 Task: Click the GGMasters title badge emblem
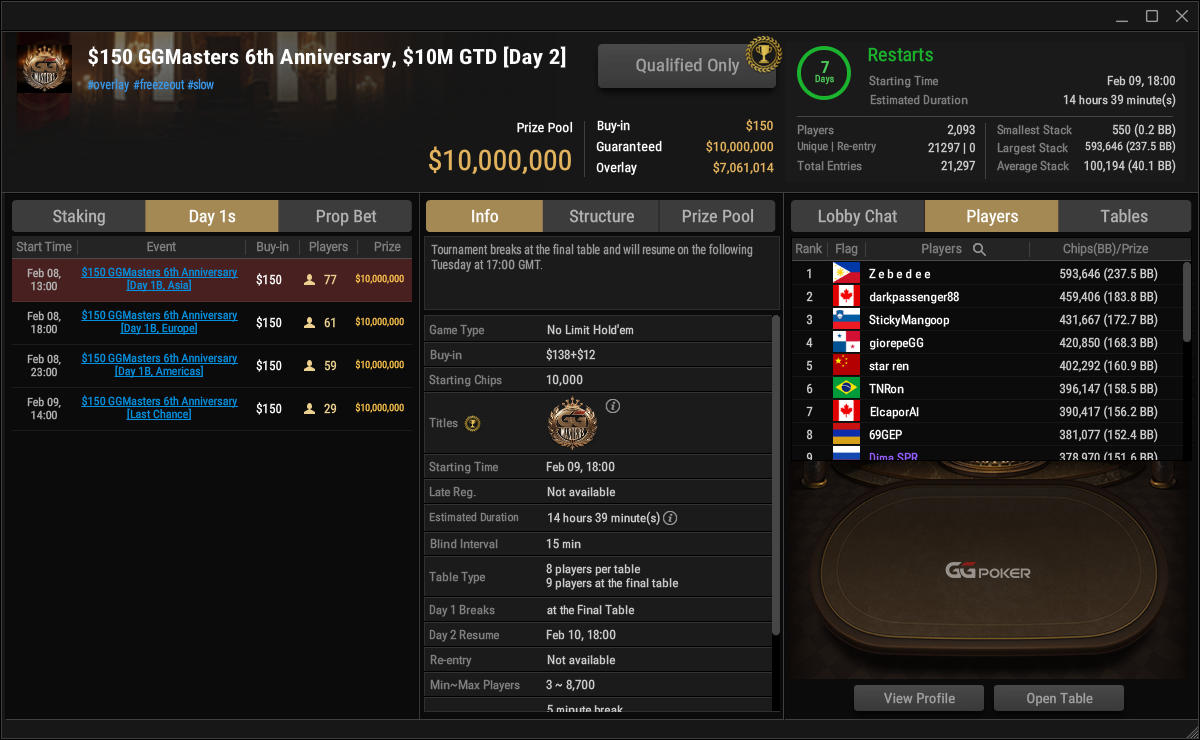(573, 424)
